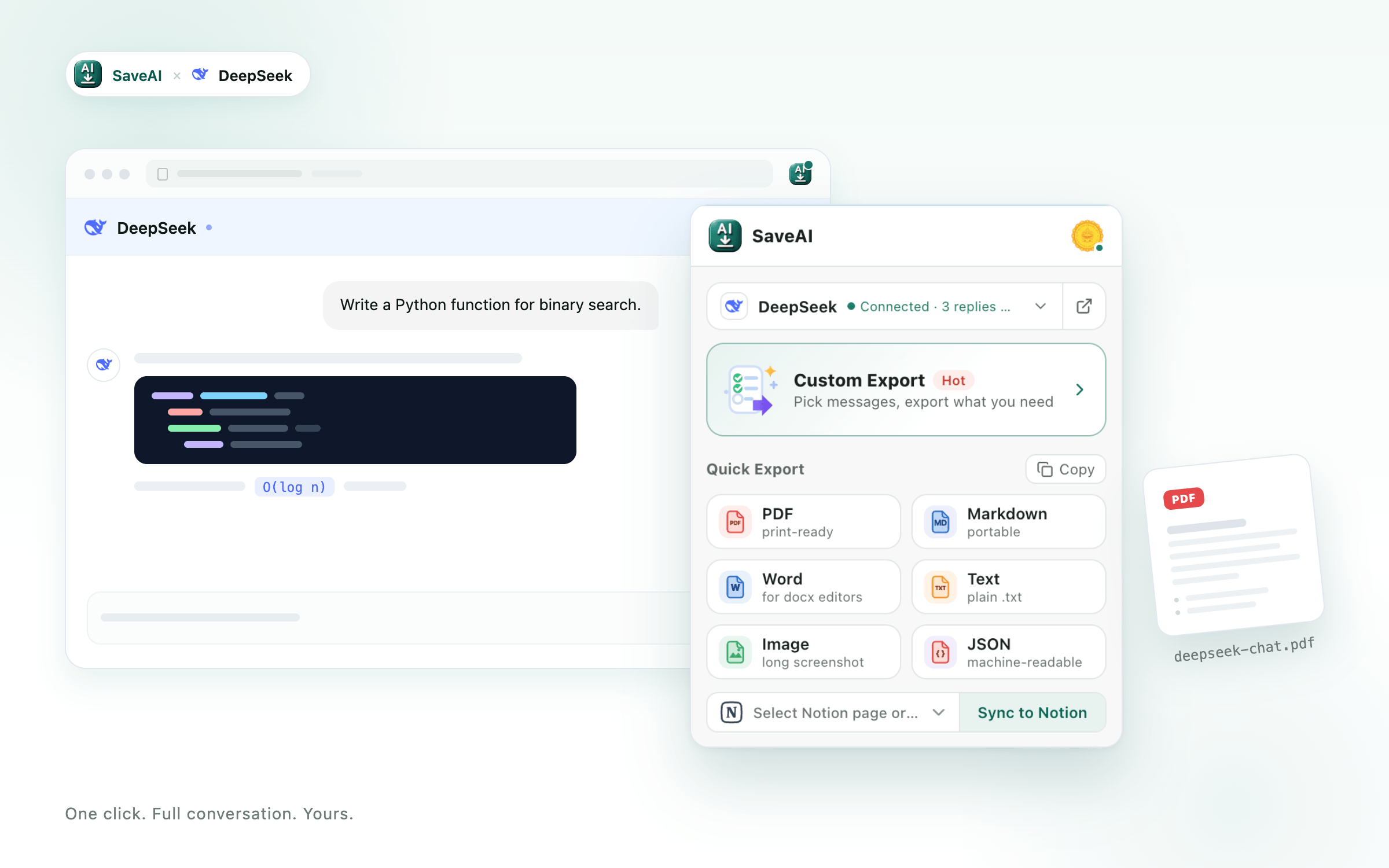Click the DeepSeek whale logo in chat header

[x=95, y=227]
